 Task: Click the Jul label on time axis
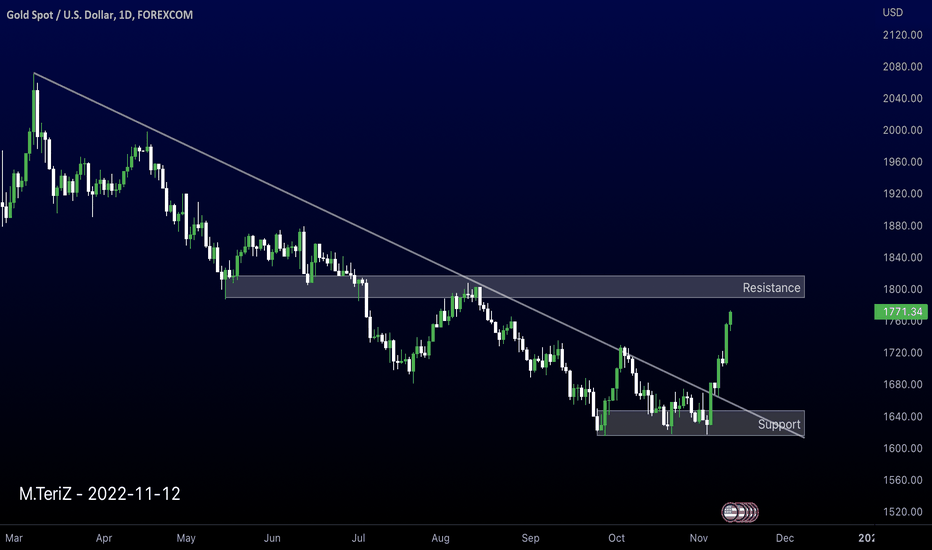click(358, 538)
